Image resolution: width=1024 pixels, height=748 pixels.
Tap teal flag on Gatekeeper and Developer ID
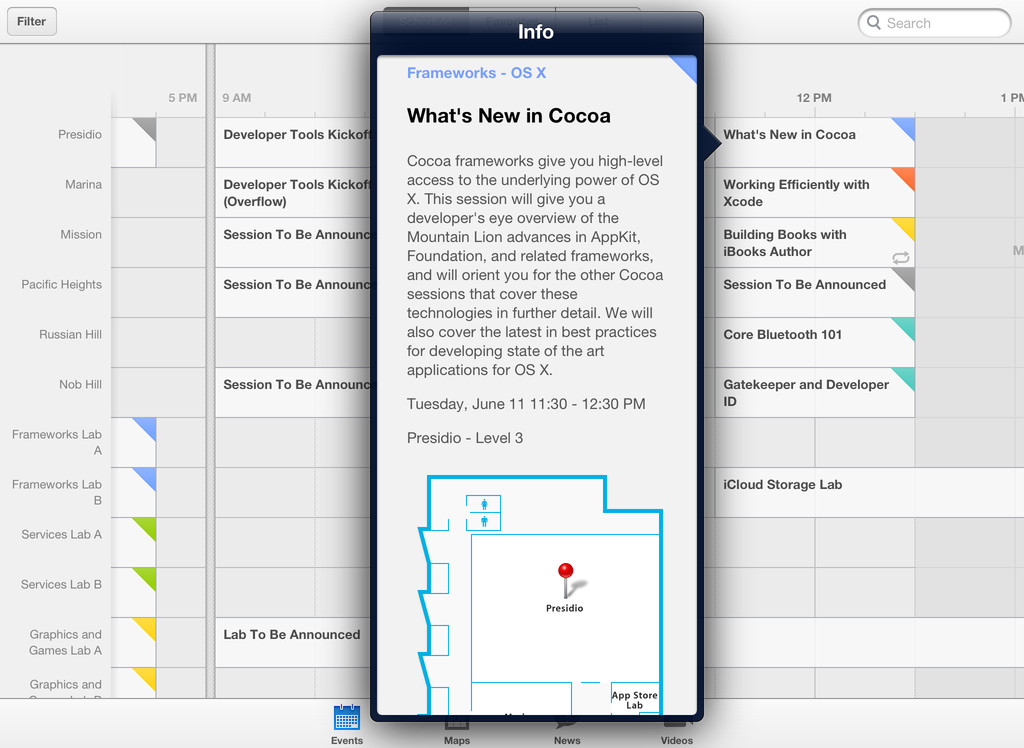[905, 377]
